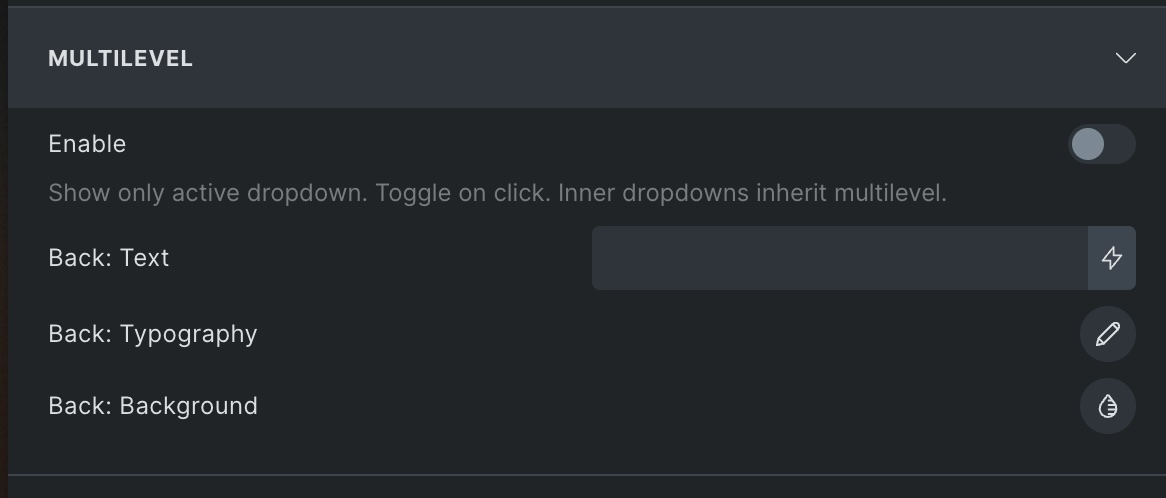The image size is (1166, 498).
Task: Open Back: Typography editor pencil icon
Action: [x=1107, y=334]
